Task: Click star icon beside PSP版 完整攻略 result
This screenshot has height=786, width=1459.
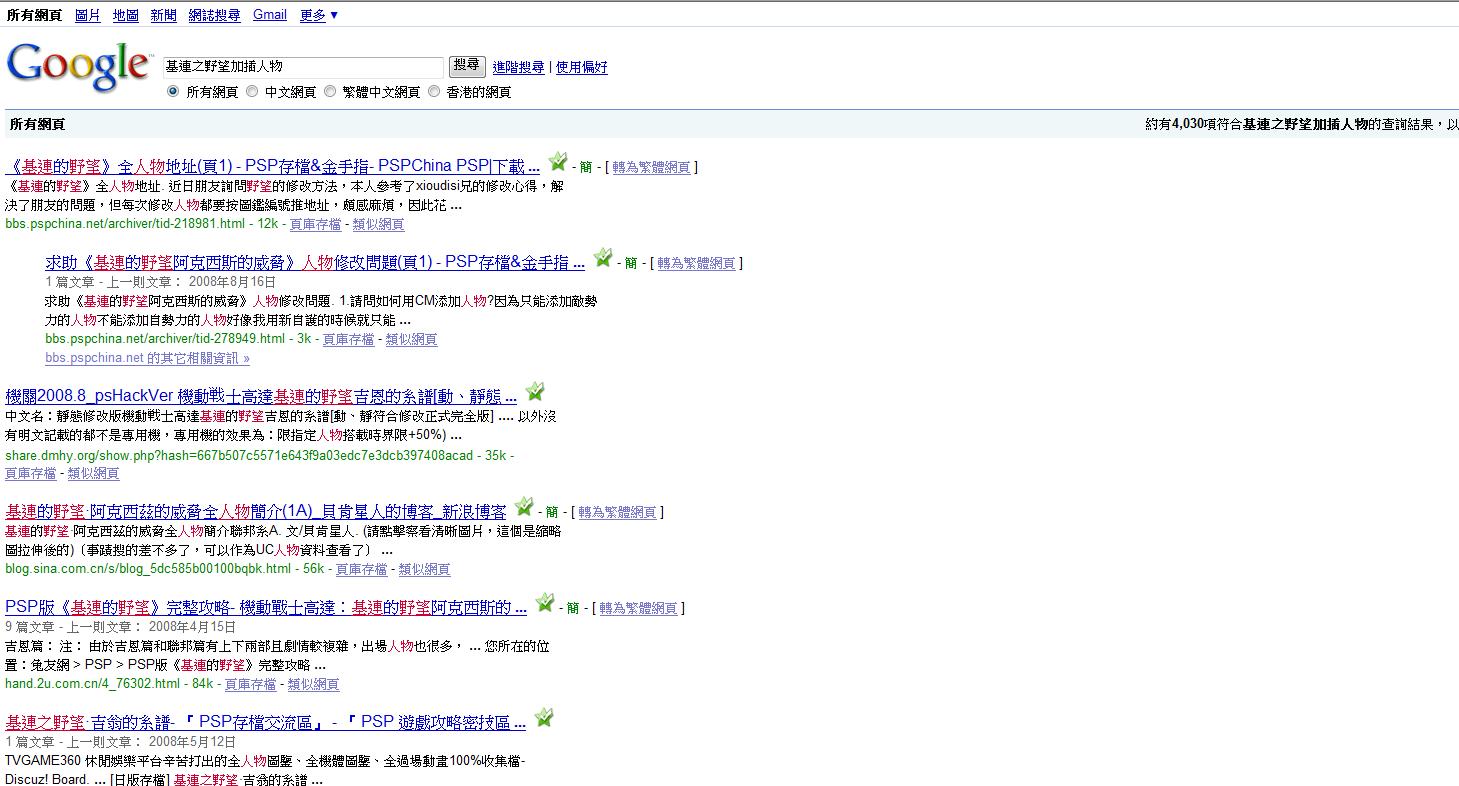Action: [x=544, y=603]
